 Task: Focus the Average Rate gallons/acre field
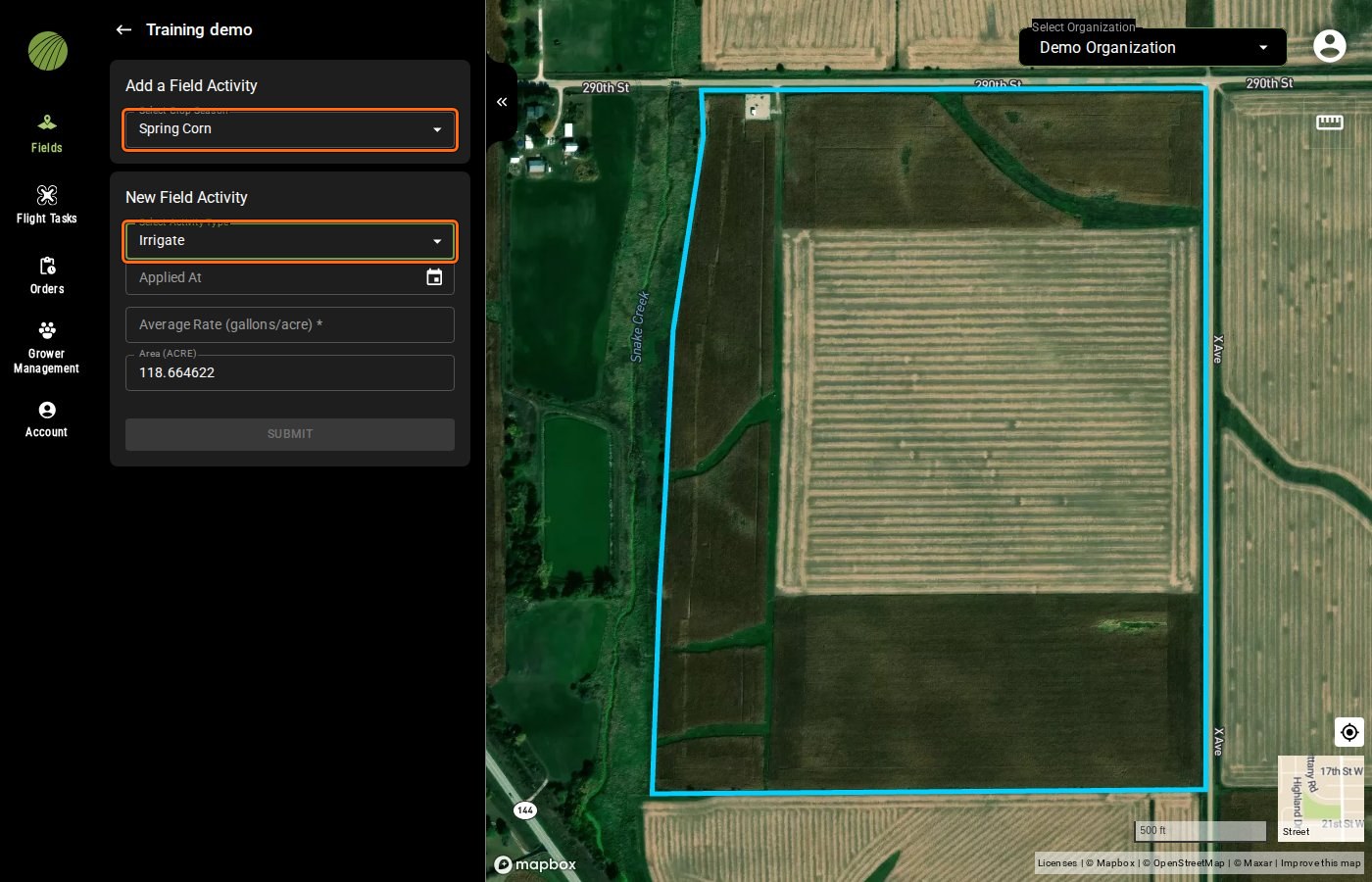(290, 324)
